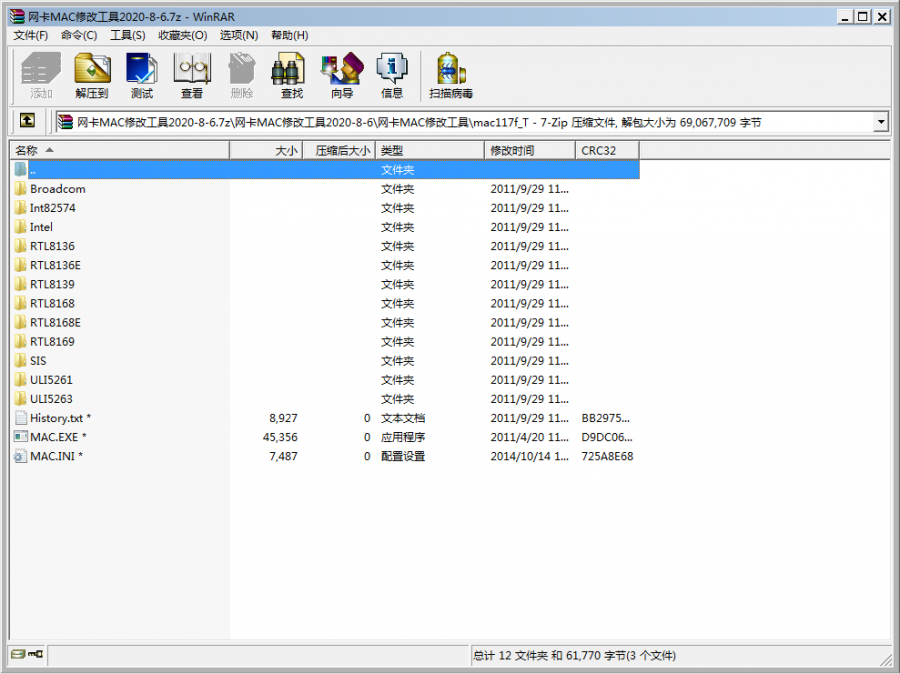The width and height of the screenshot is (900, 674).
Task: Sort by Type (类型) column header
Action: (429, 150)
